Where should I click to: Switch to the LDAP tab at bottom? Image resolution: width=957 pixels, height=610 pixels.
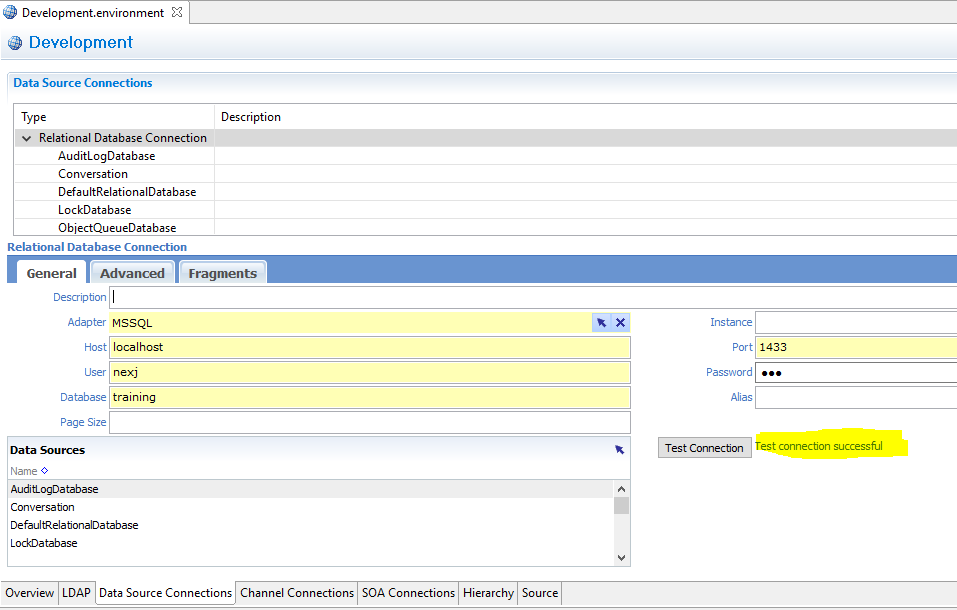coord(77,593)
